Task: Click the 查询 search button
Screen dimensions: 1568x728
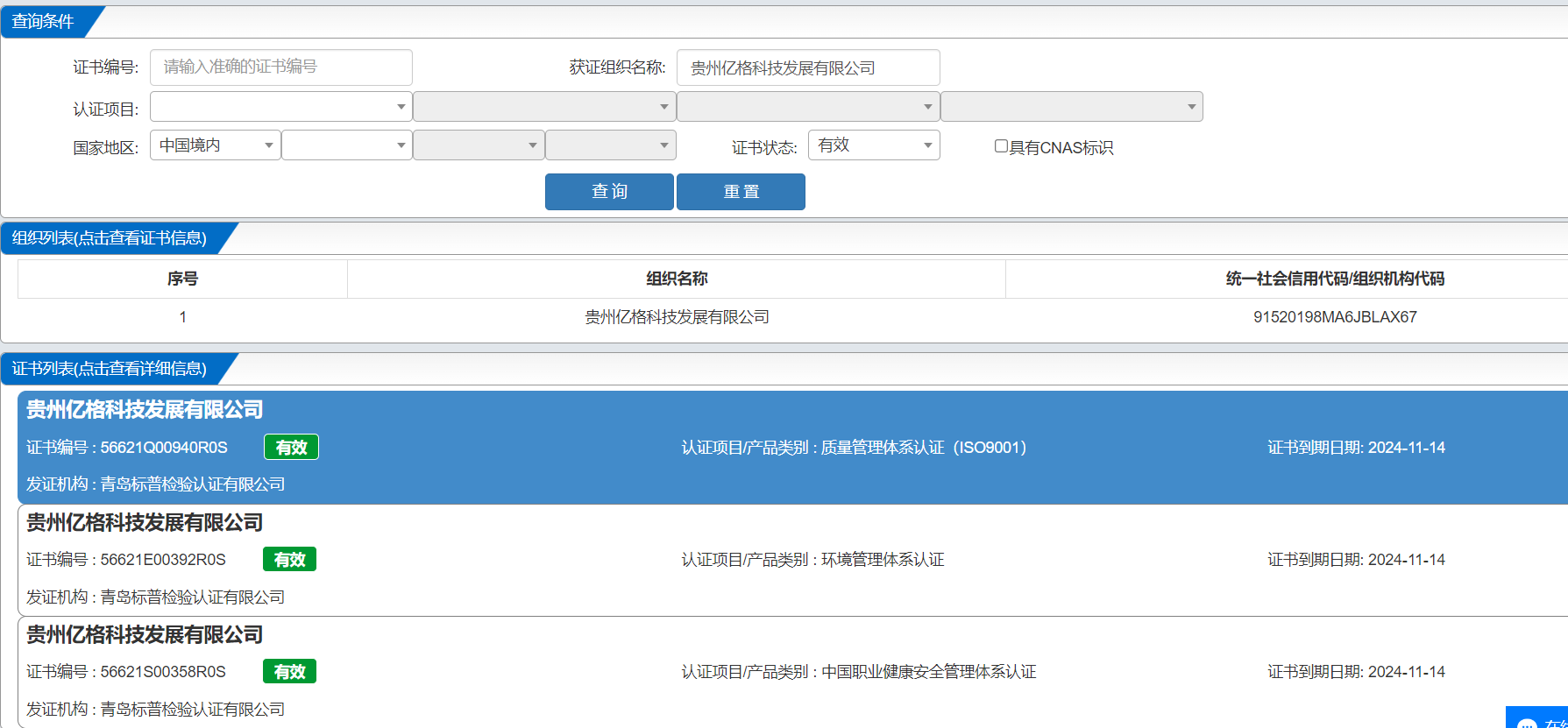Action: (609, 192)
